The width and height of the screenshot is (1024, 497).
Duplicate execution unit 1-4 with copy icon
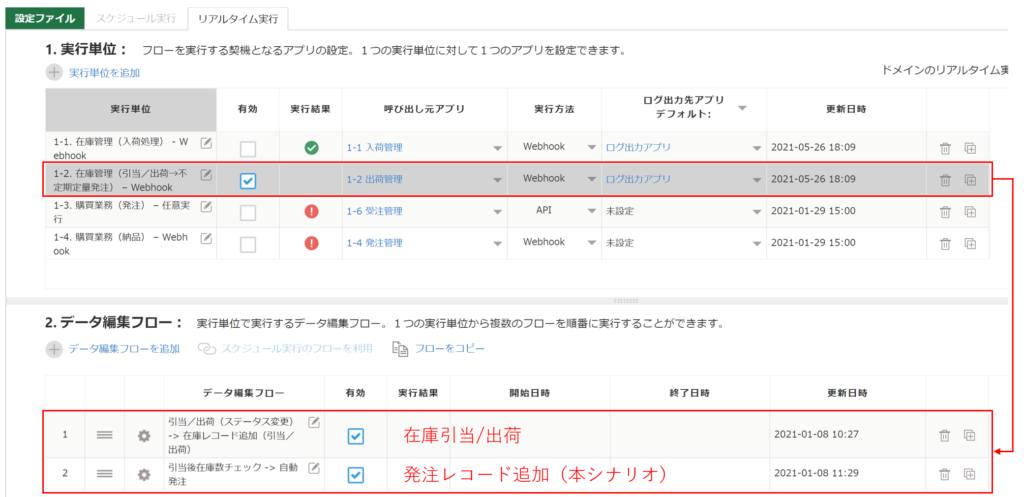coord(970,244)
